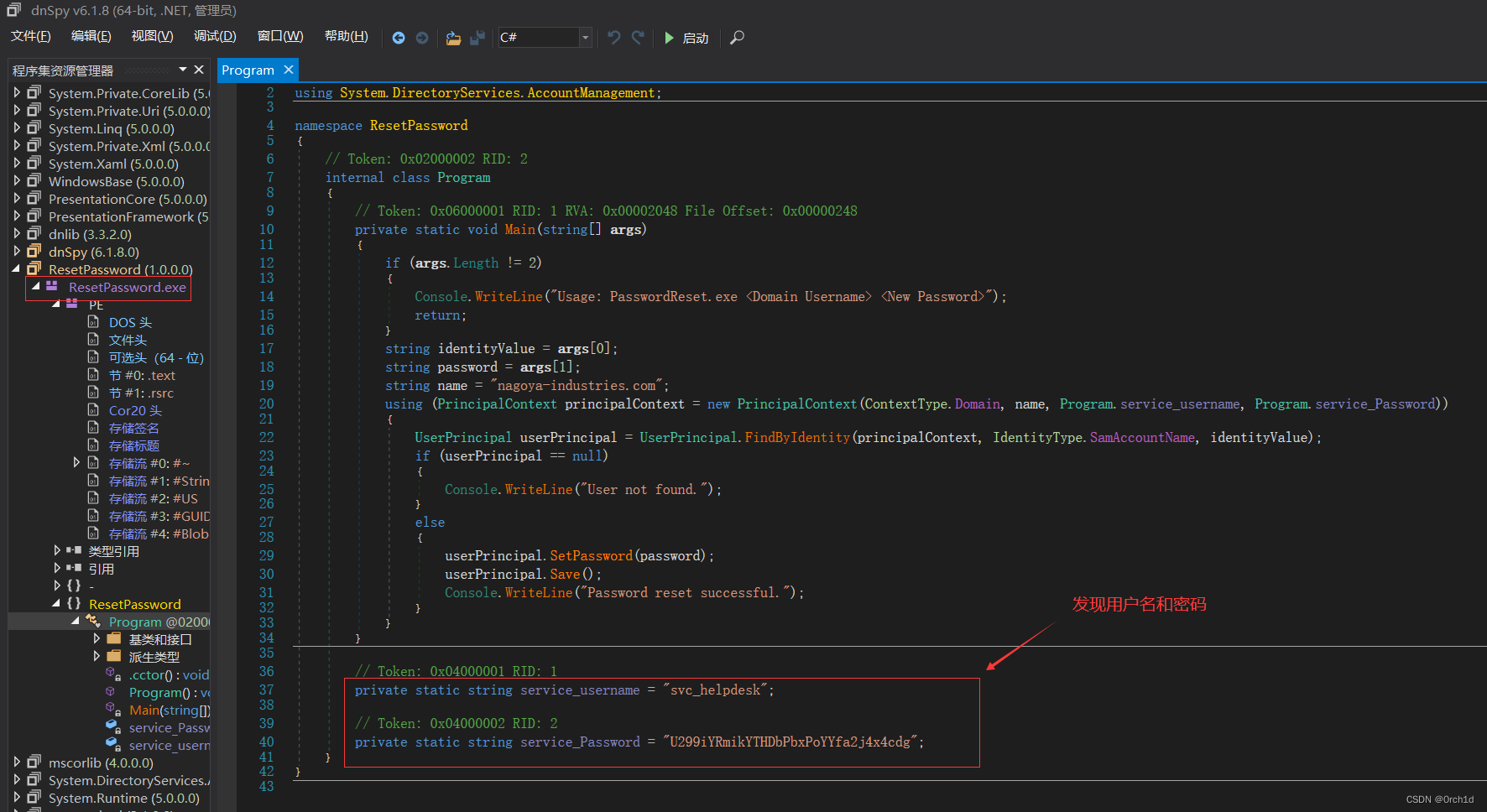Collapse ResetPassword (1.0.0.0) assembly

click(x=17, y=269)
